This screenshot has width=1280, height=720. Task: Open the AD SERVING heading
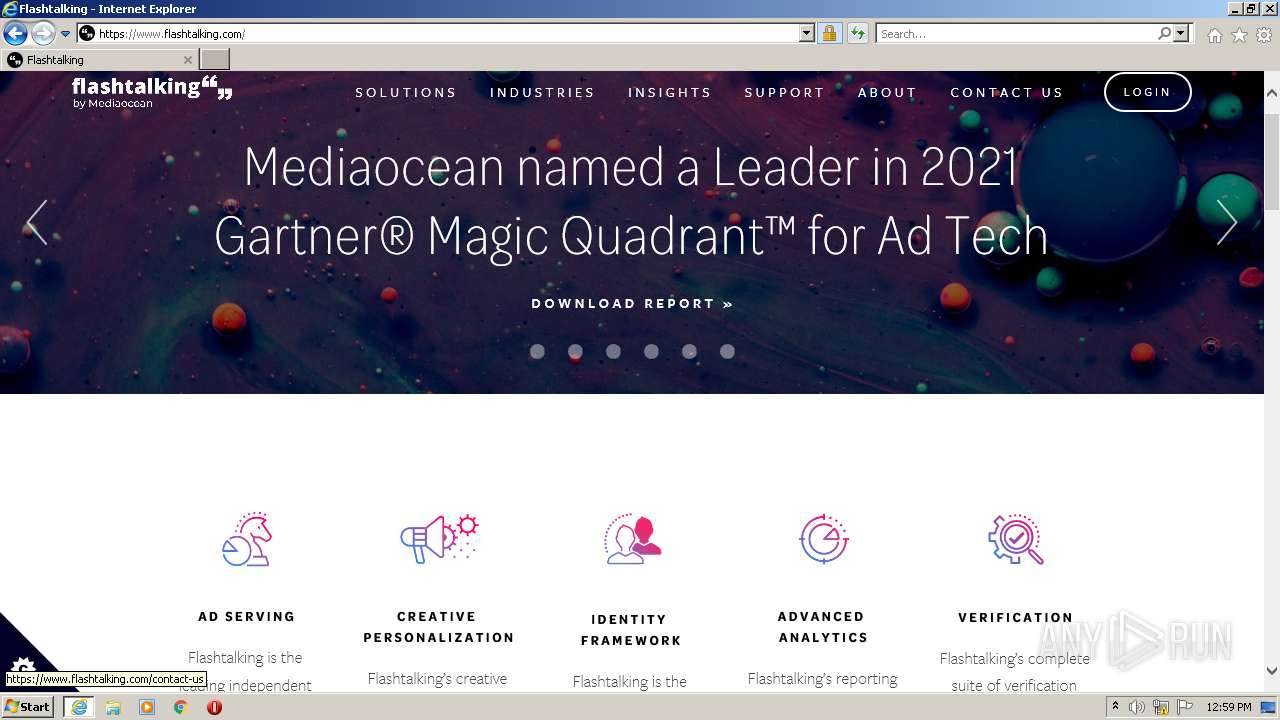(x=247, y=616)
